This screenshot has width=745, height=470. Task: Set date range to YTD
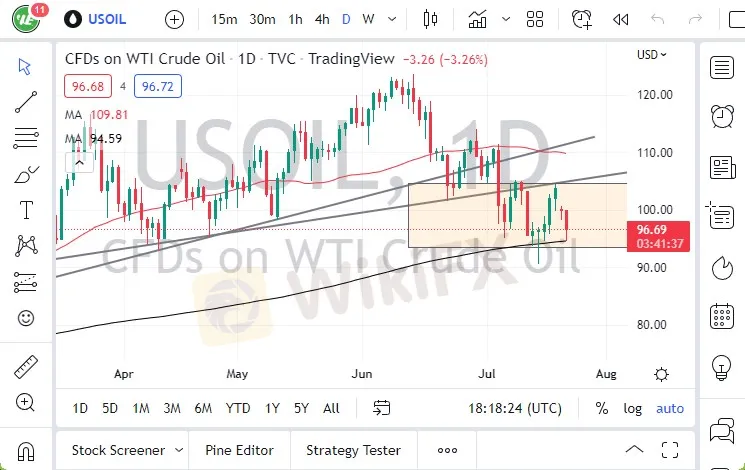pyautogui.click(x=238, y=408)
